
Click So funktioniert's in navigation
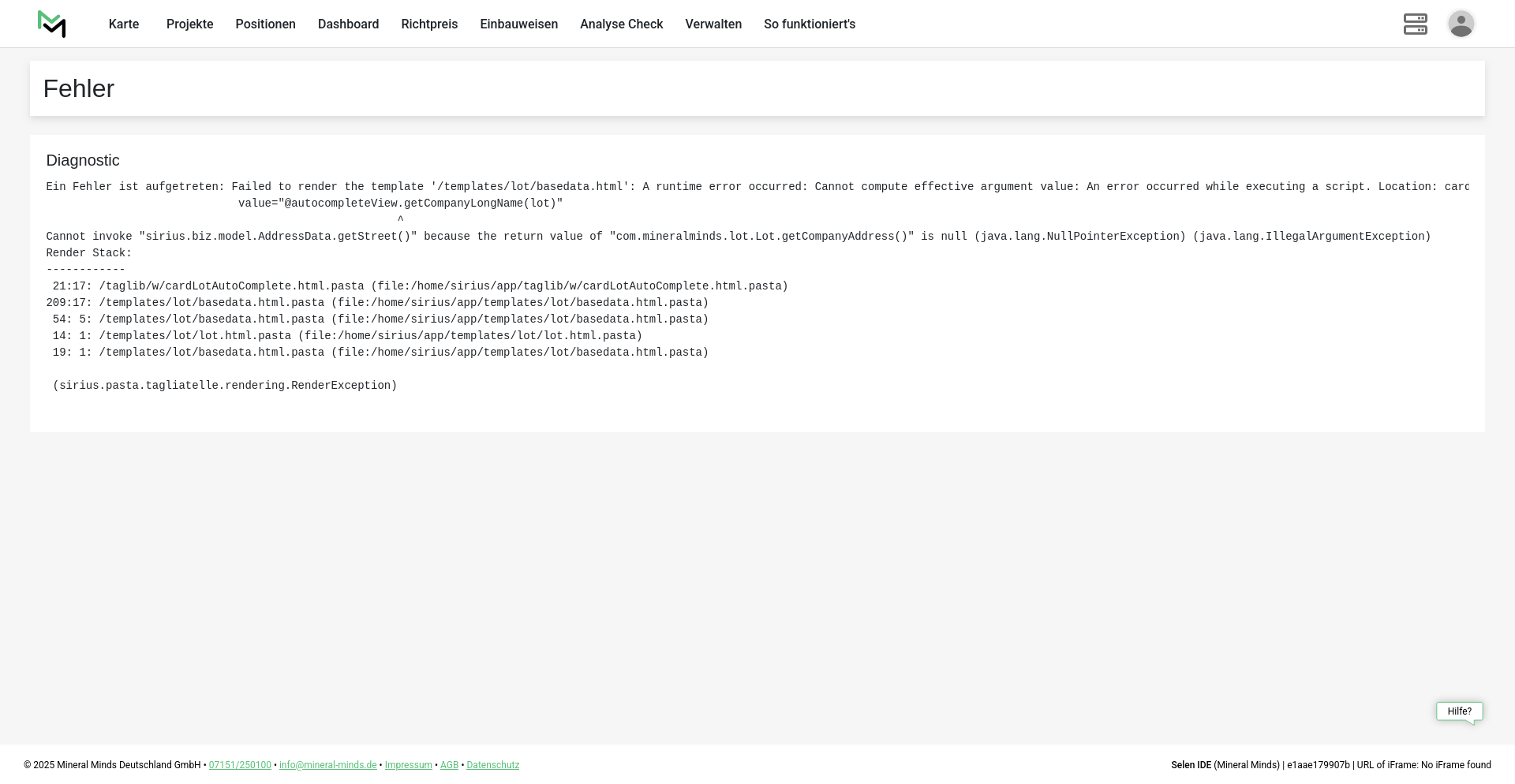pyautogui.click(x=809, y=24)
